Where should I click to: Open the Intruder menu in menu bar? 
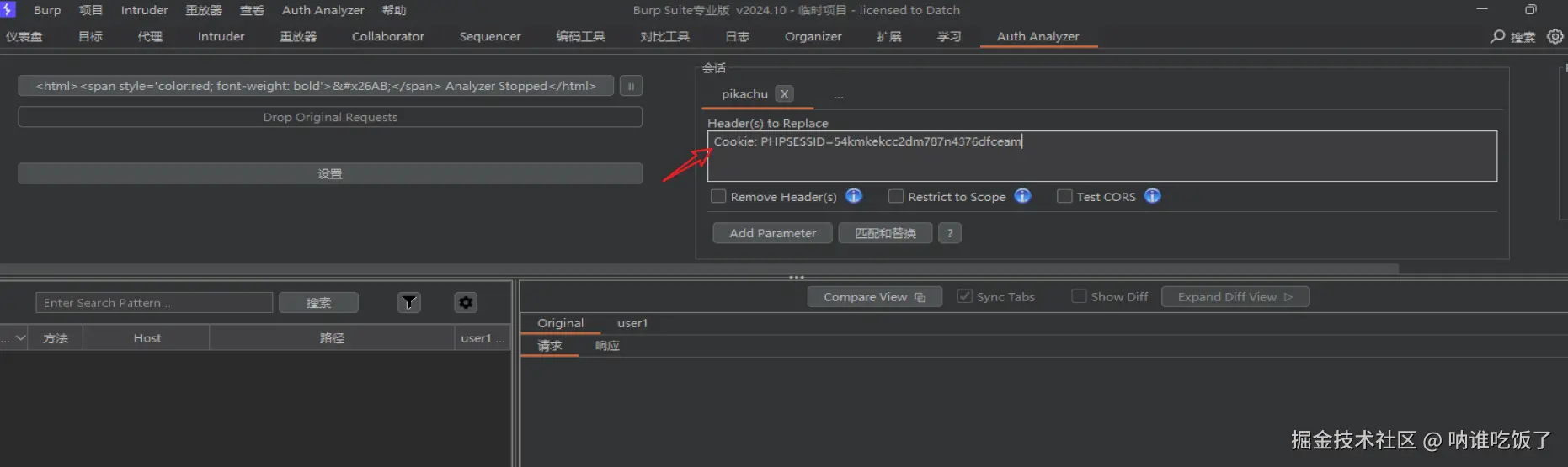(x=144, y=10)
